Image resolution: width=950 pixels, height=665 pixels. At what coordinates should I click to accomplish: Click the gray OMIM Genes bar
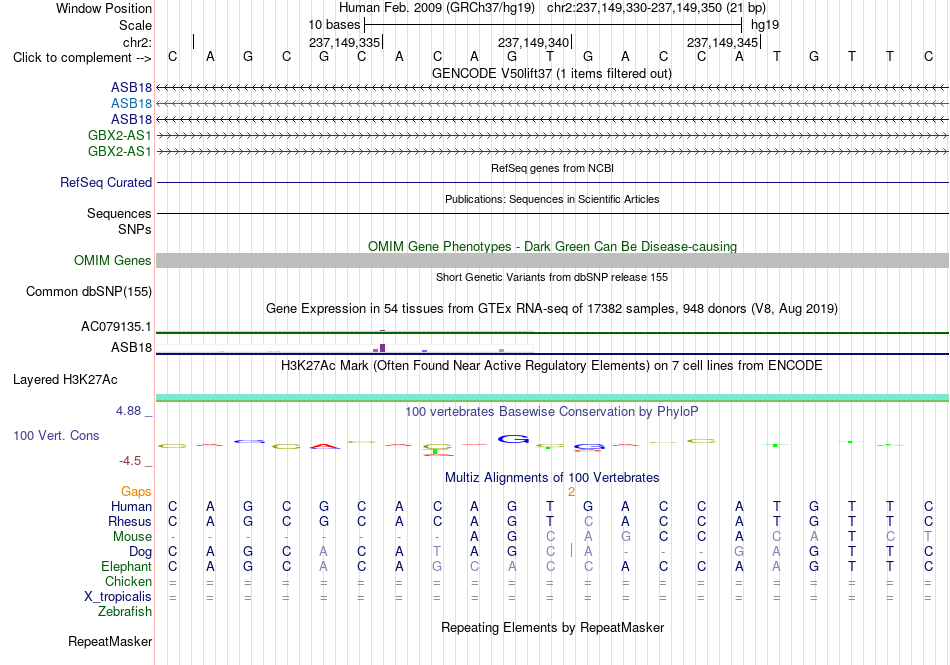(552, 260)
